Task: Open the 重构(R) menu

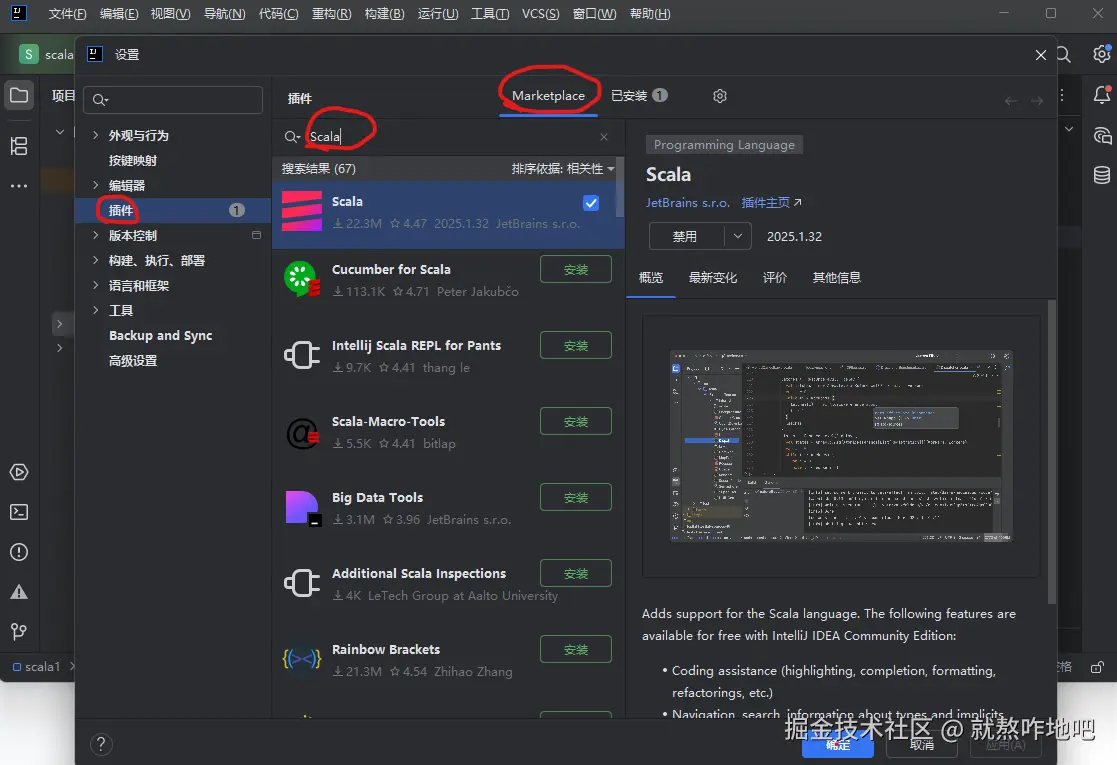Action: (331, 14)
